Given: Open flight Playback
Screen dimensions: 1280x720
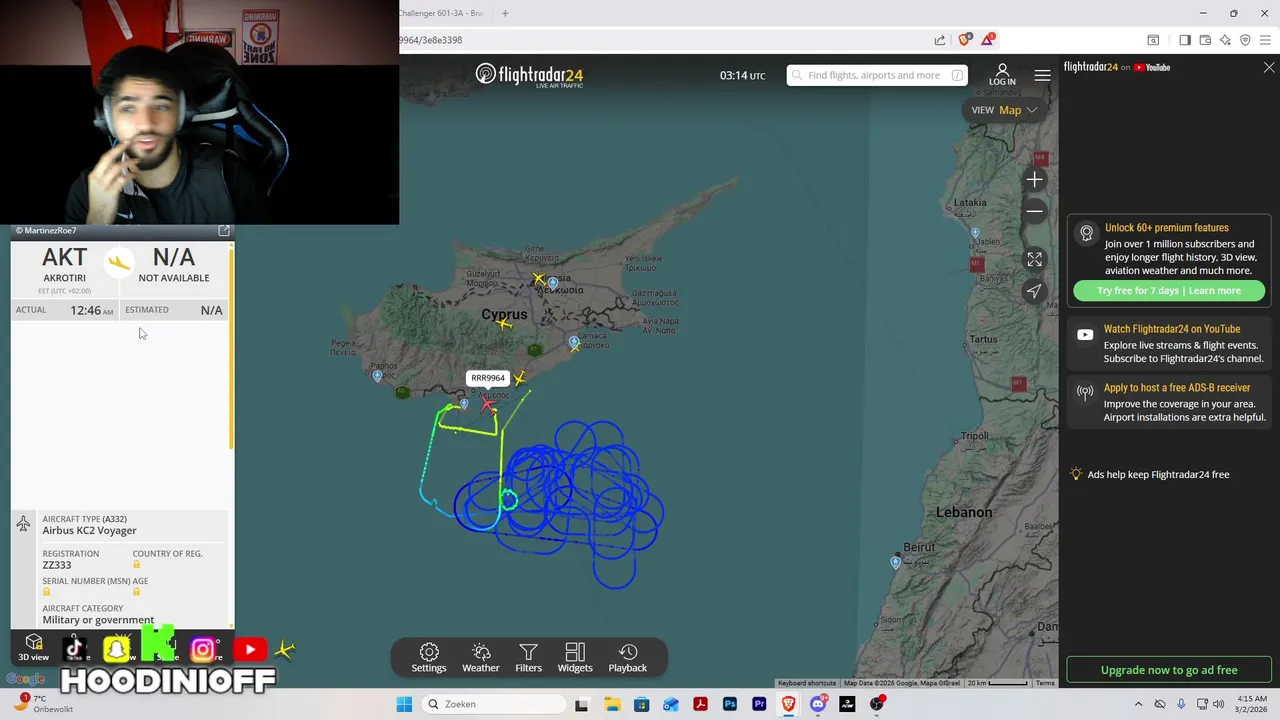Looking at the screenshot, I should click(x=628, y=658).
